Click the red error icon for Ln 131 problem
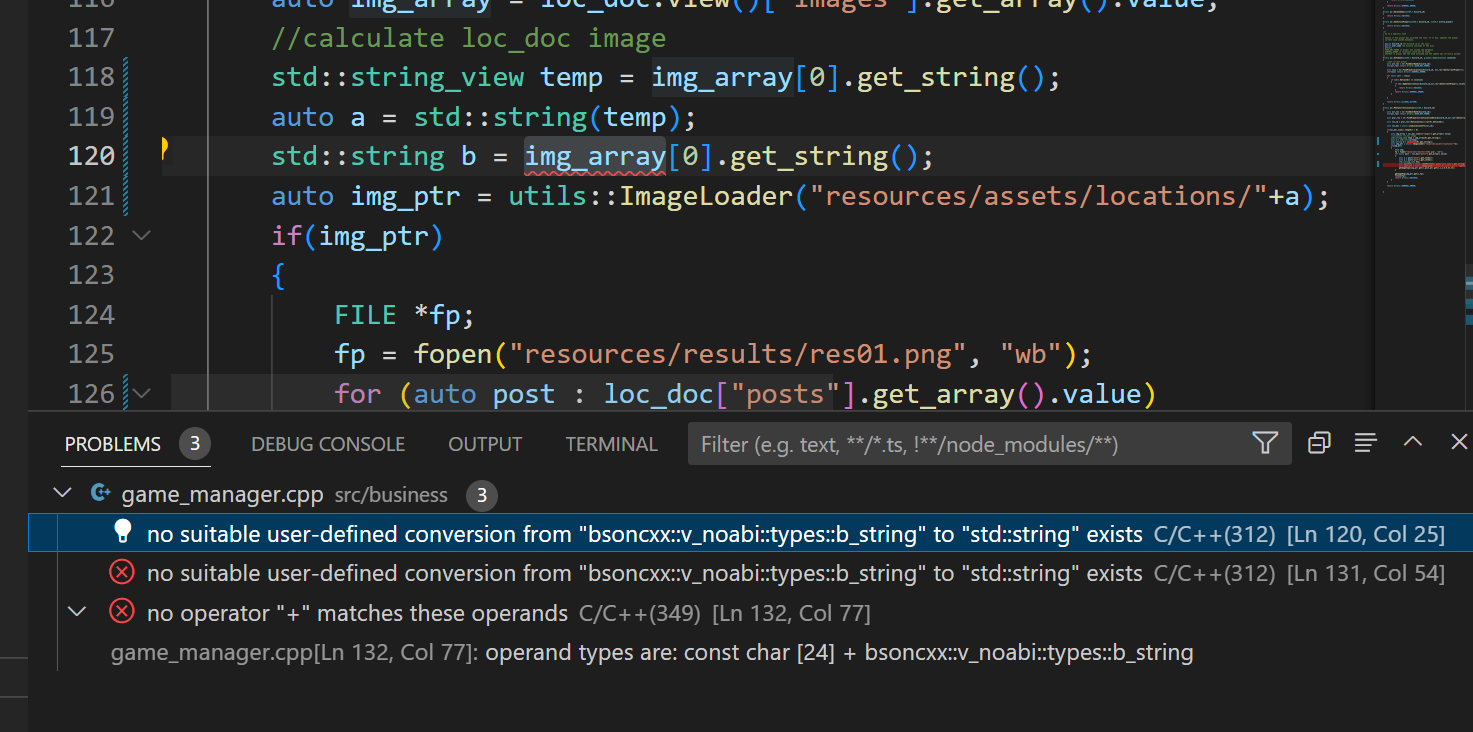Image resolution: width=1473 pixels, height=732 pixels. pos(122,572)
